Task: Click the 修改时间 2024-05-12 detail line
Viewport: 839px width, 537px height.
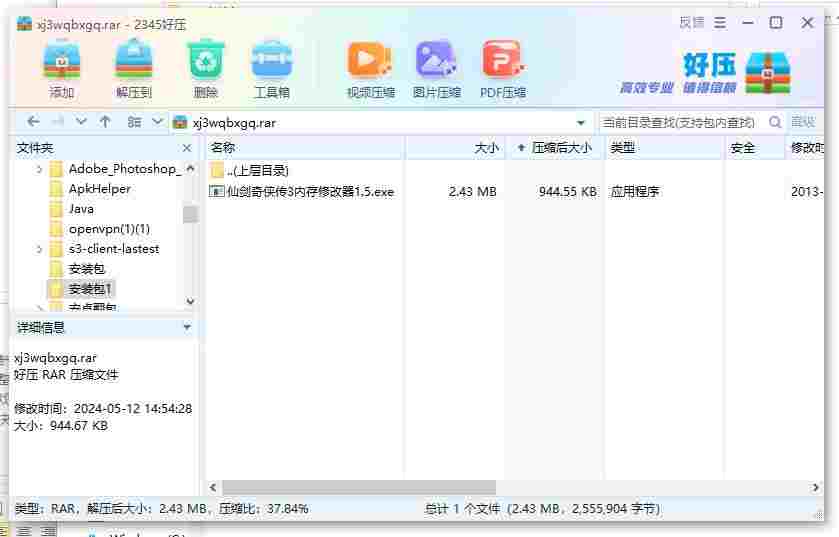Action: point(103,409)
